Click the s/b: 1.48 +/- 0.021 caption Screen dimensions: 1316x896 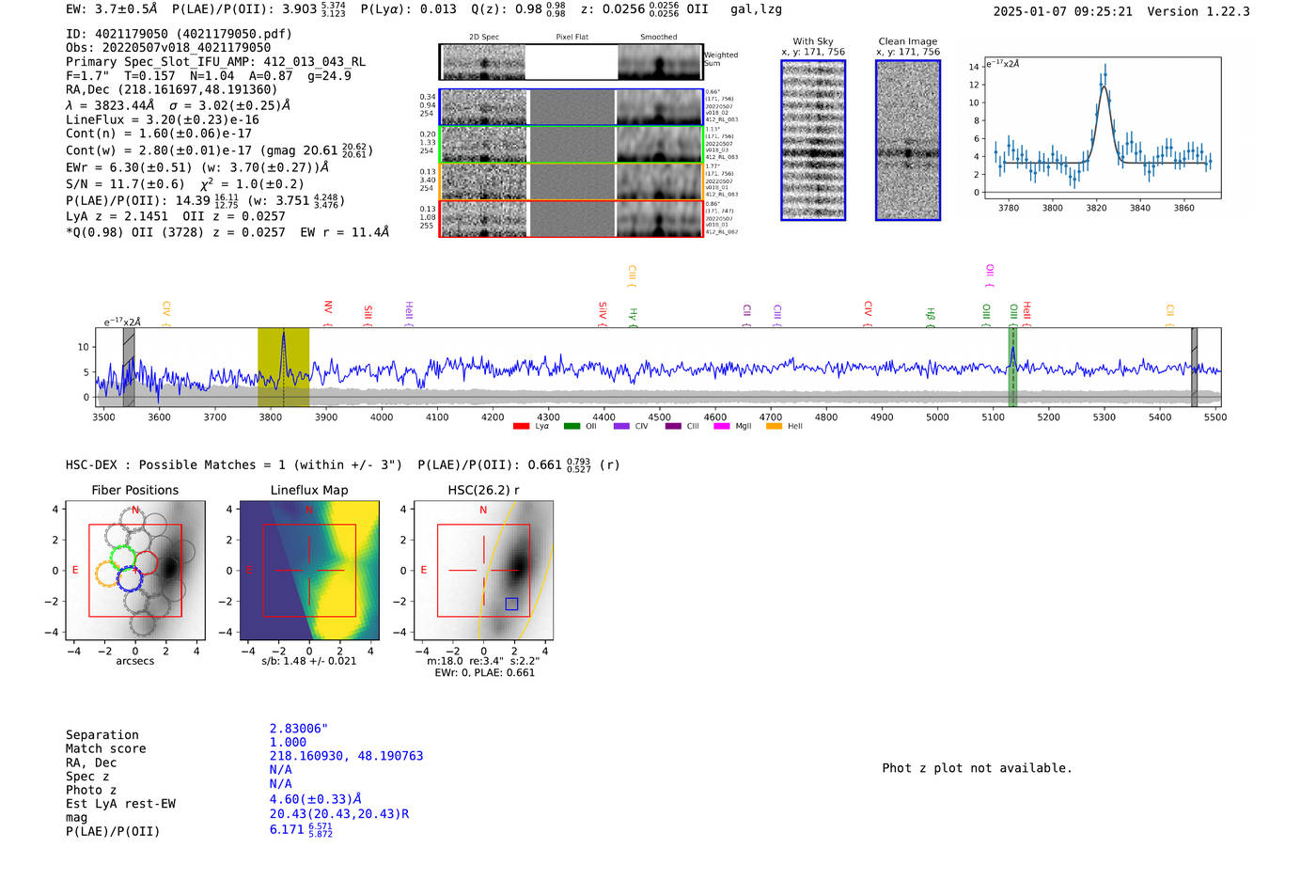pos(309,661)
